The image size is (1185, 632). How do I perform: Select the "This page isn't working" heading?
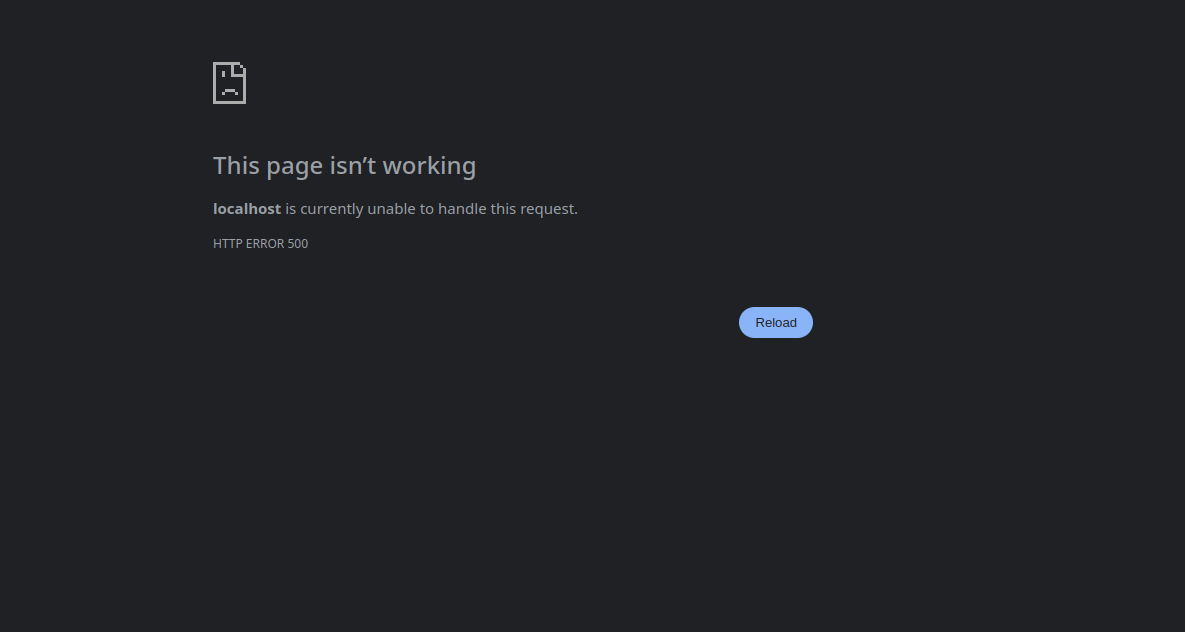tap(345, 166)
